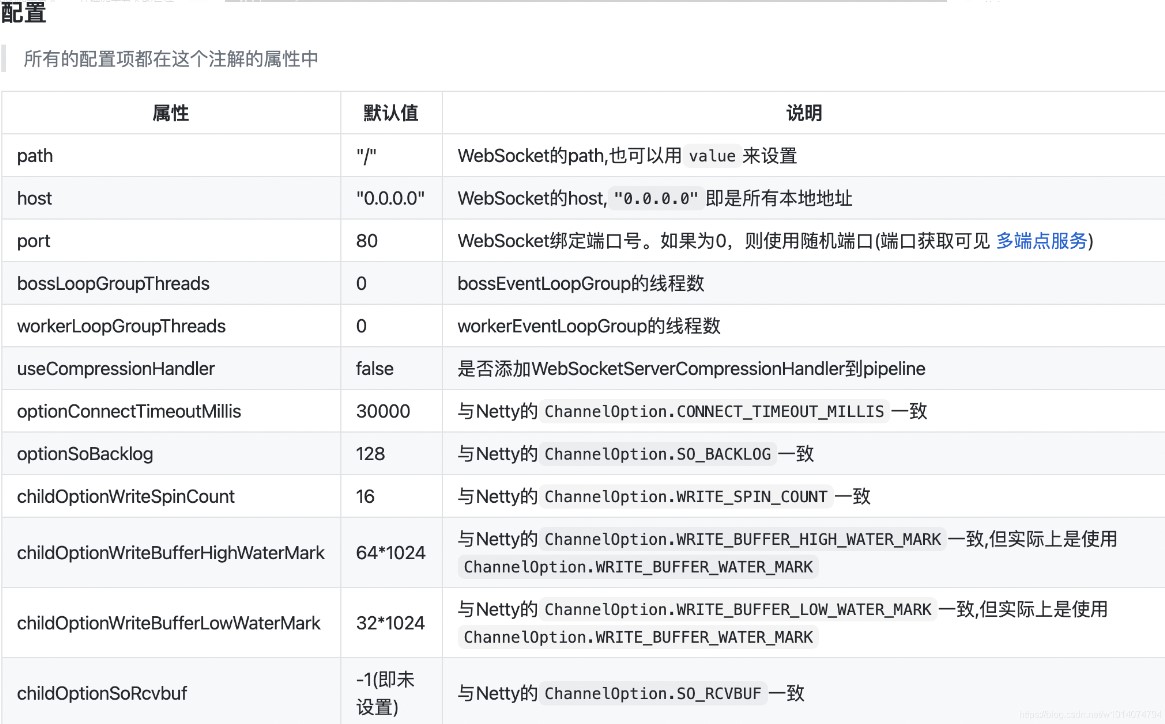Click the ChannelOption.SO_BACKLOG code snippet
Screen dimensions: 1165x724
pyautogui.click(x=657, y=454)
